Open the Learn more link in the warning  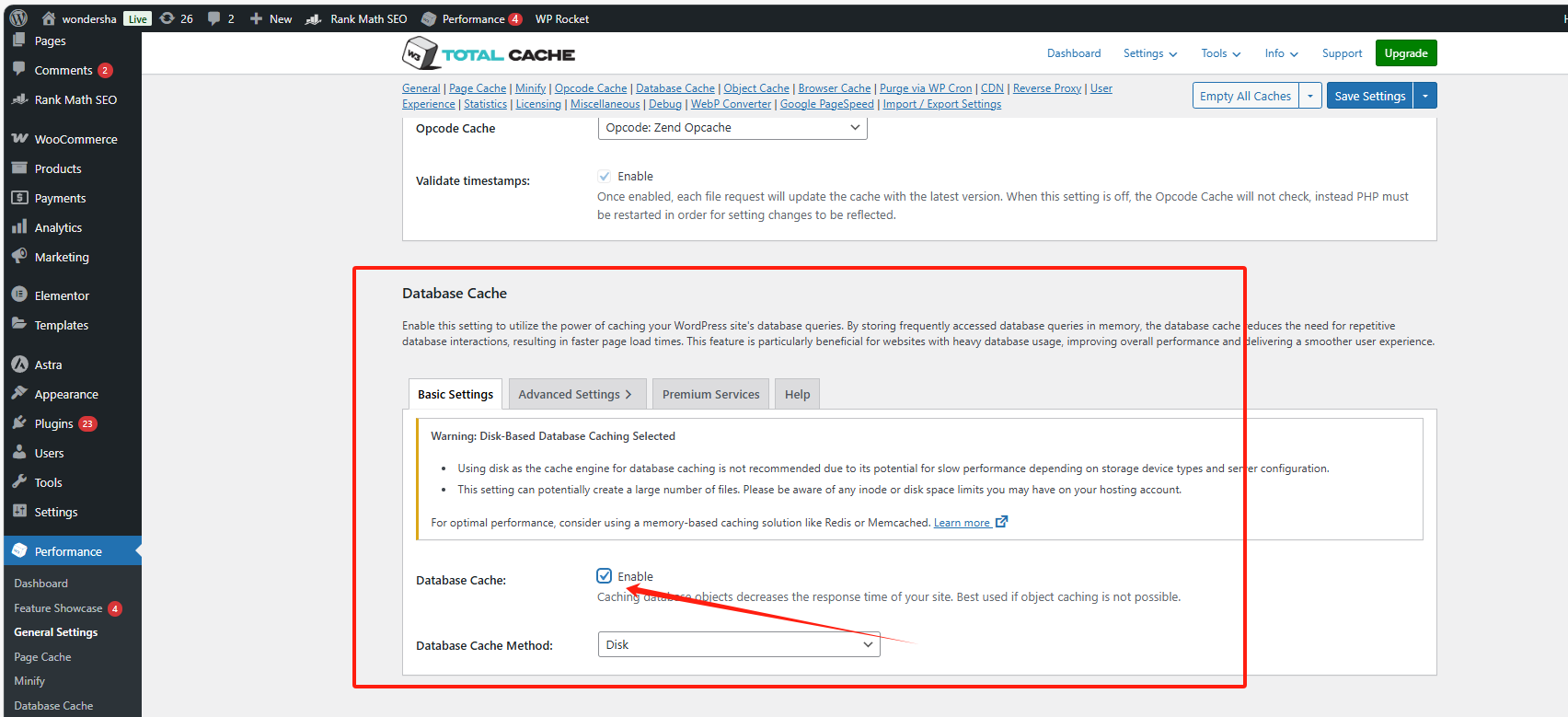tap(962, 523)
